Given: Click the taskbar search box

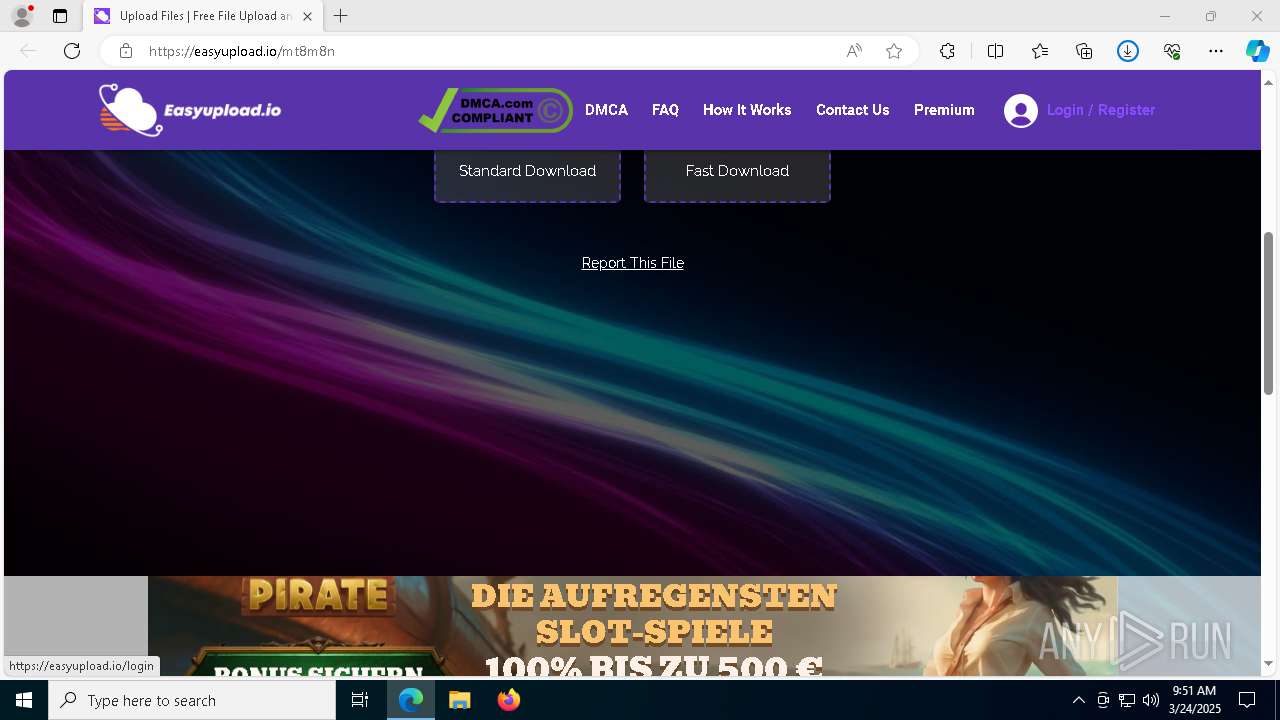Looking at the screenshot, I should click(192, 700).
